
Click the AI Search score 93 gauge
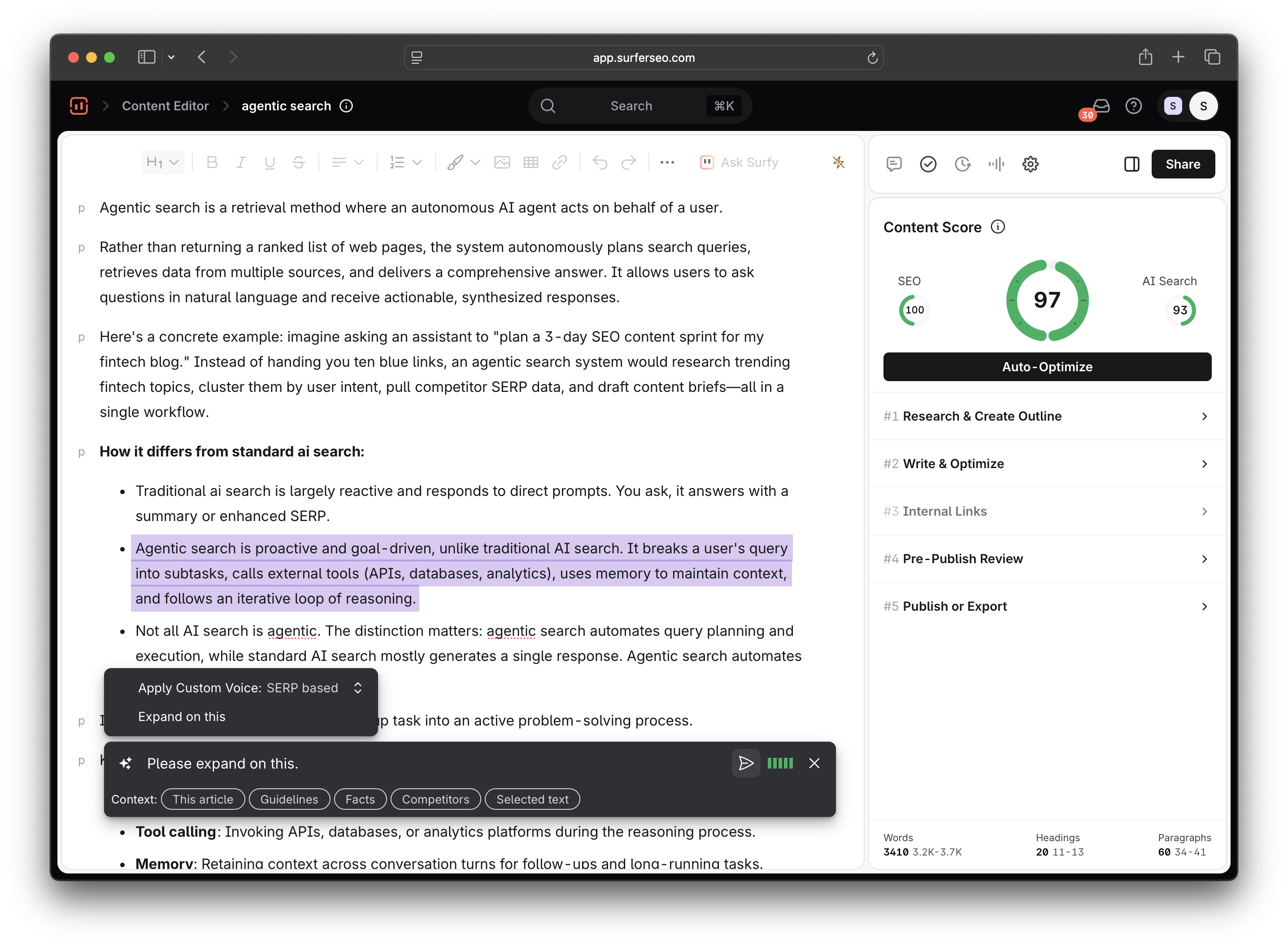[1179, 310]
